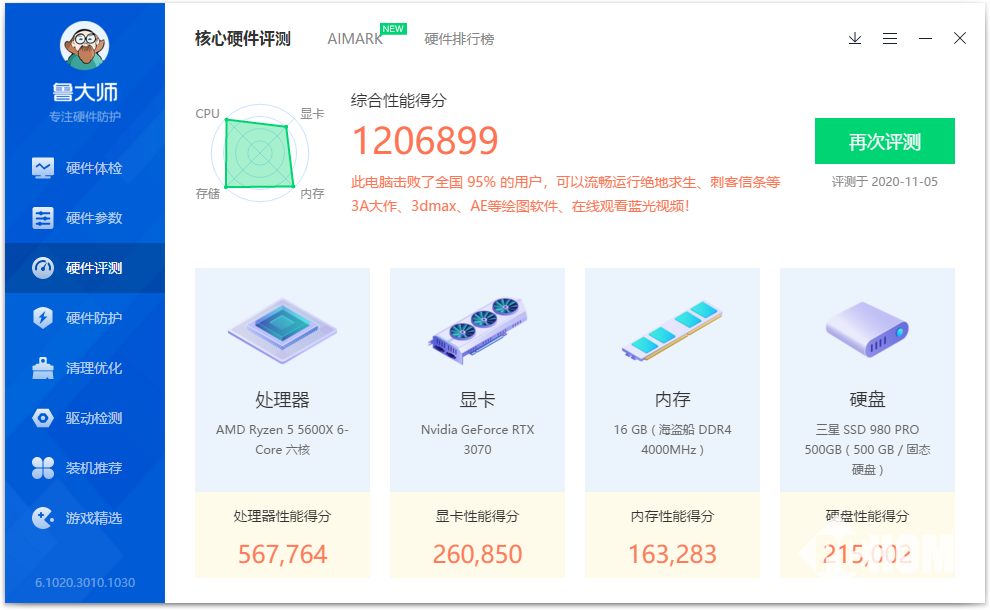Open 清理优化 in the sidebar
990x610 pixels.
[85, 368]
